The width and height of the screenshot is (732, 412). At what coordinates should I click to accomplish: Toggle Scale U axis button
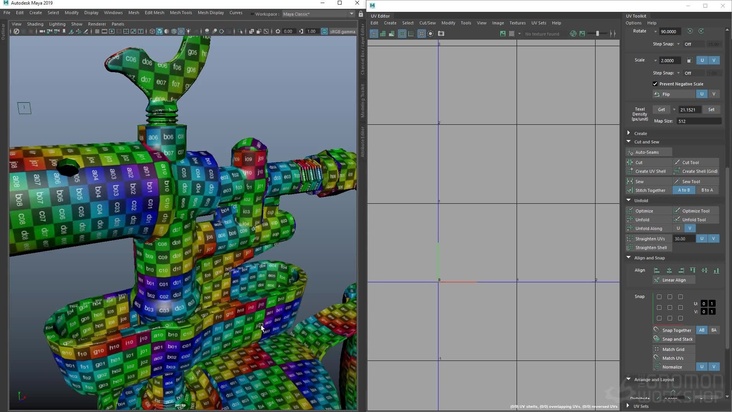click(702, 60)
